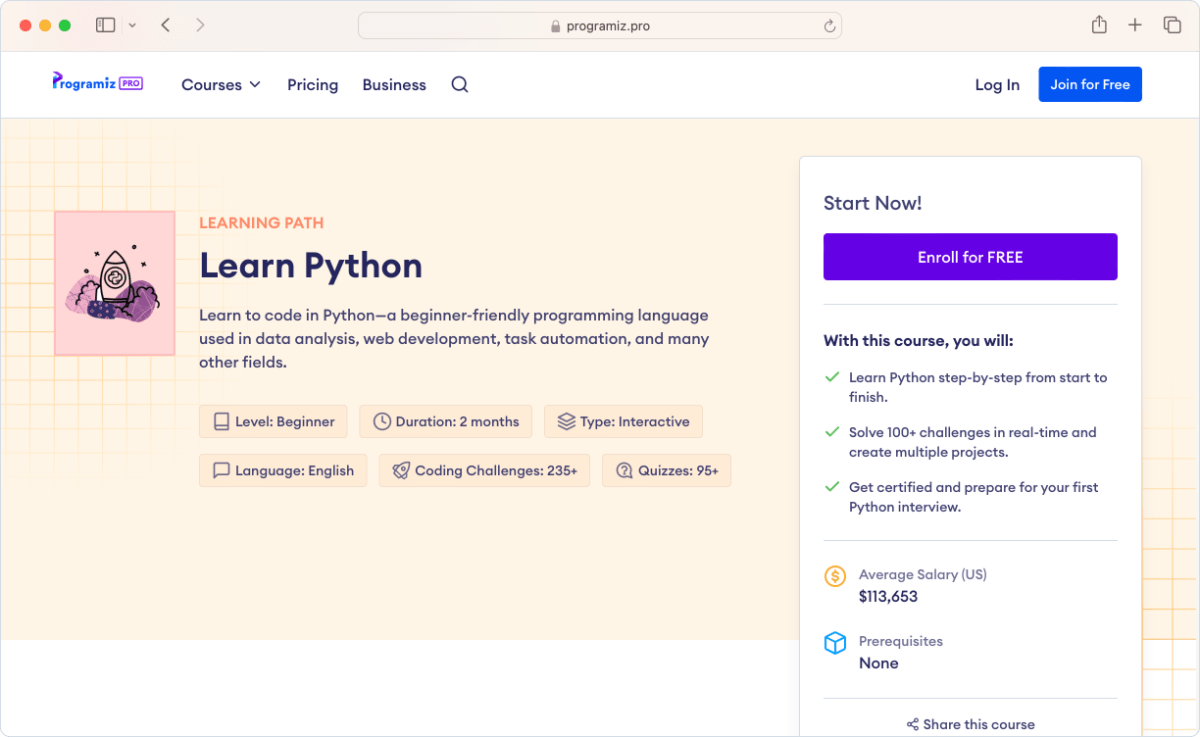Click the book icon beside Level: Beginner
The width and height of the screenshot is (1200, 737).
220,422
